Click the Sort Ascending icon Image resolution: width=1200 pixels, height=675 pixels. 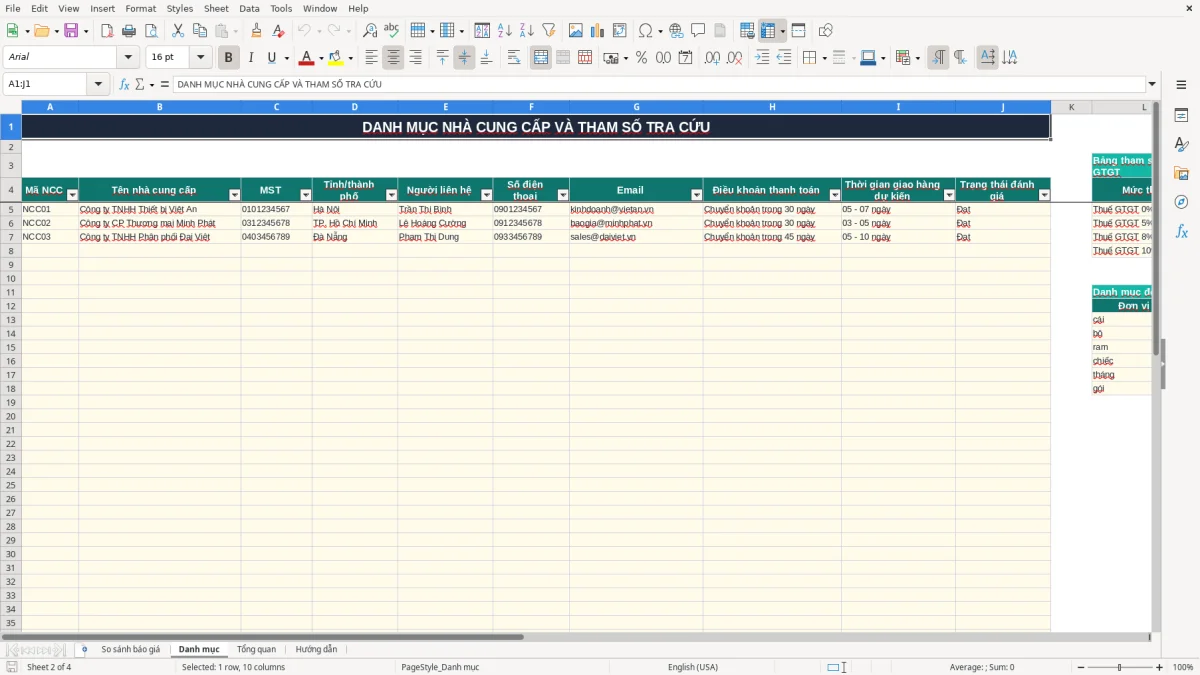click(x=505, y=31)
